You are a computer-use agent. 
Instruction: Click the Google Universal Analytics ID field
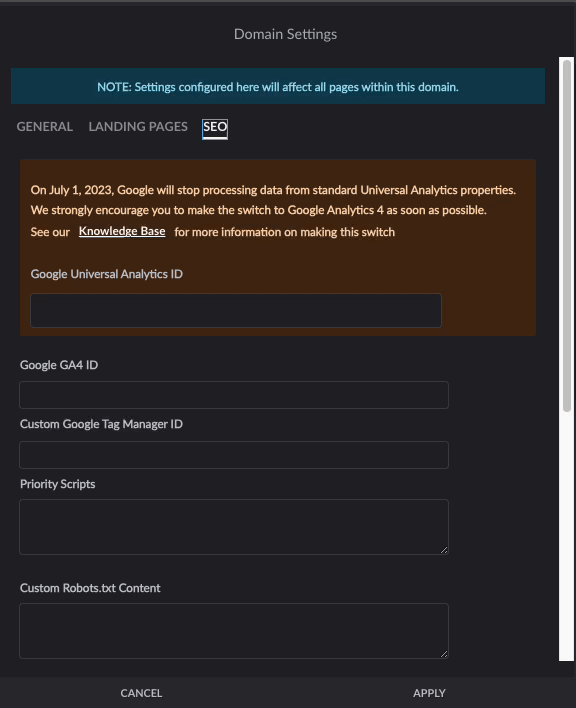(x=236, y=311)
